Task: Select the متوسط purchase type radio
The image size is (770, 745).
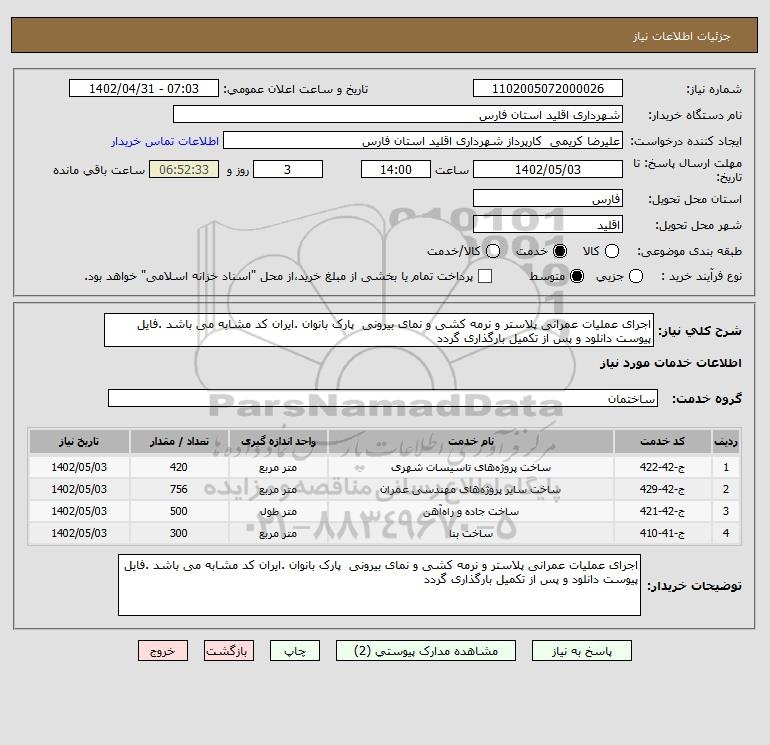Action: (577, 276)
